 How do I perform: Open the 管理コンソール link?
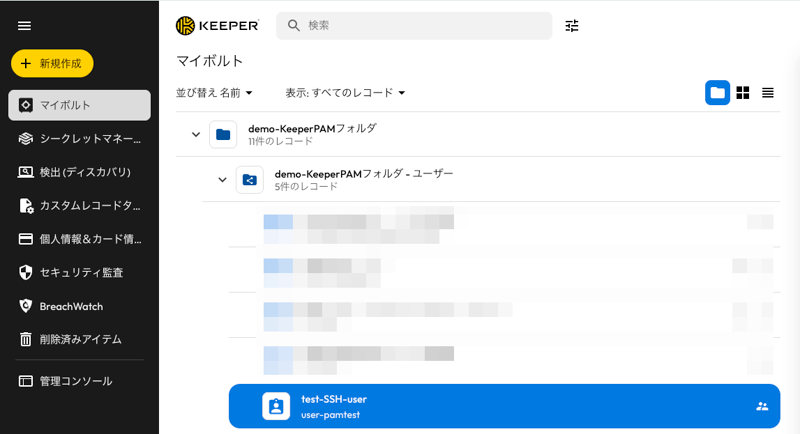[75, 381]
